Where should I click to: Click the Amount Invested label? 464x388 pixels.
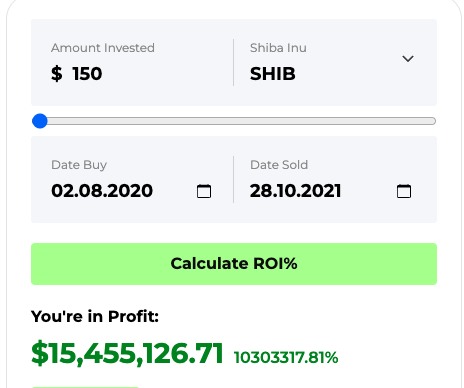103,48
